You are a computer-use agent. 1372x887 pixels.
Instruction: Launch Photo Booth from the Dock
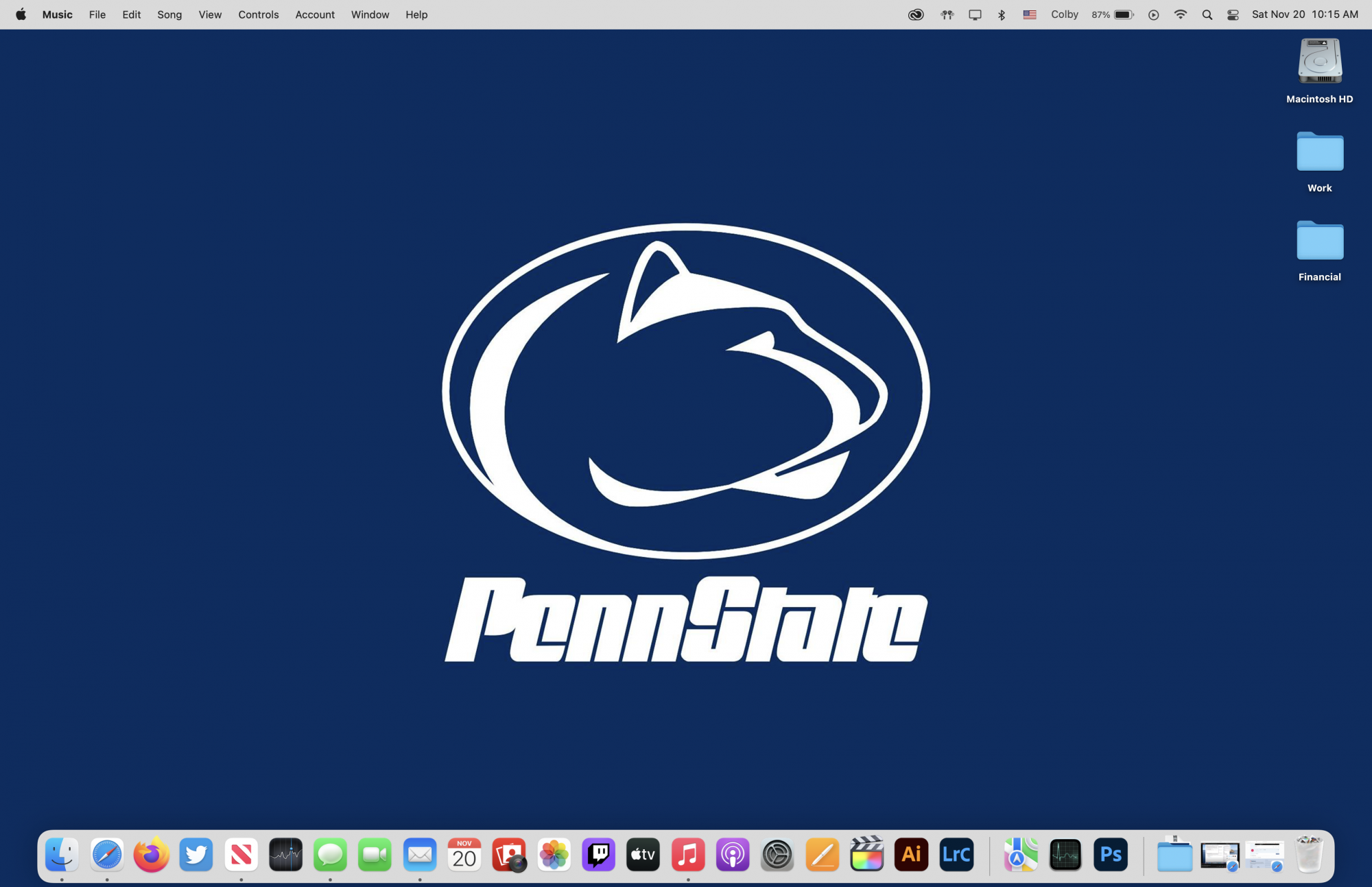pos(509,855)
